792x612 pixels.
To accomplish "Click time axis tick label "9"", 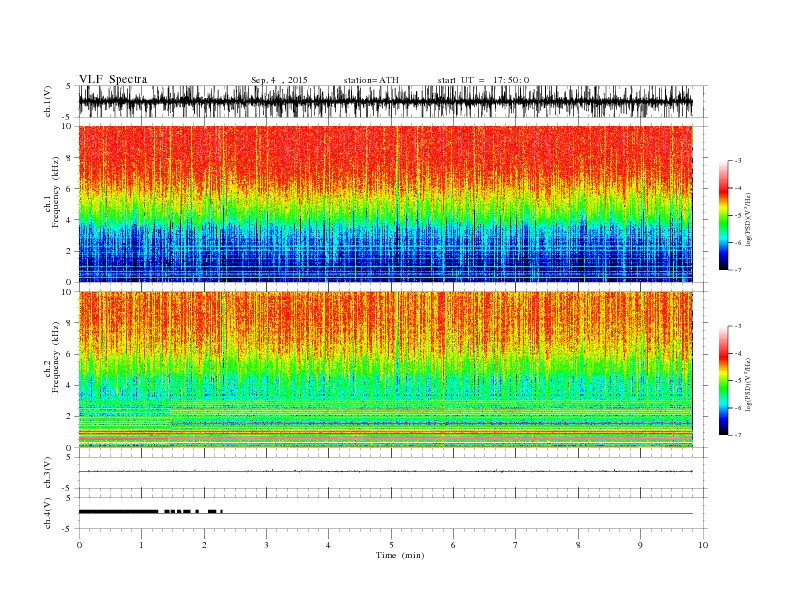I will click(x=640, y=545).
